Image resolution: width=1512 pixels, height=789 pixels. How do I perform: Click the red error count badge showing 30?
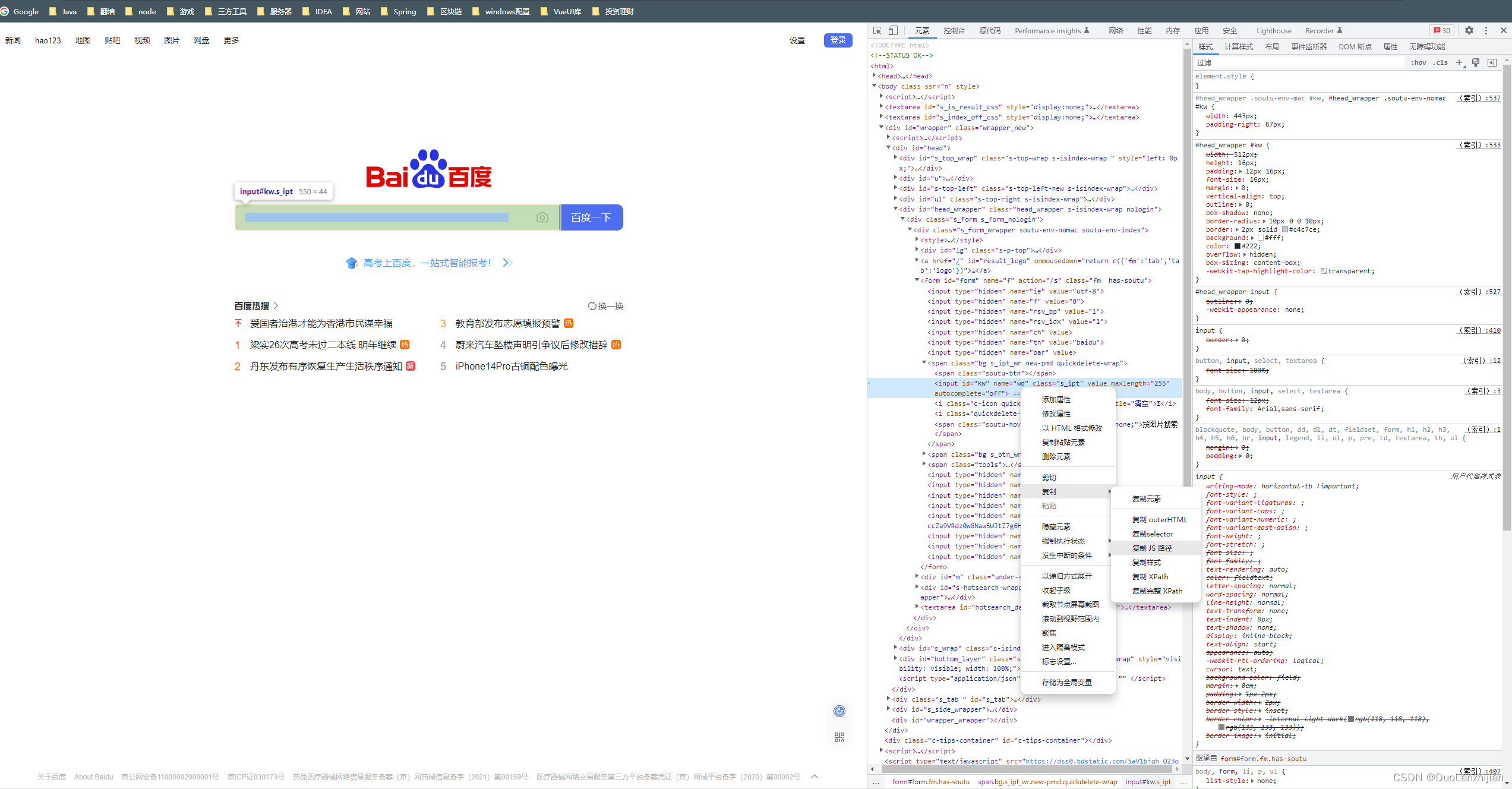pos(1442,30)
